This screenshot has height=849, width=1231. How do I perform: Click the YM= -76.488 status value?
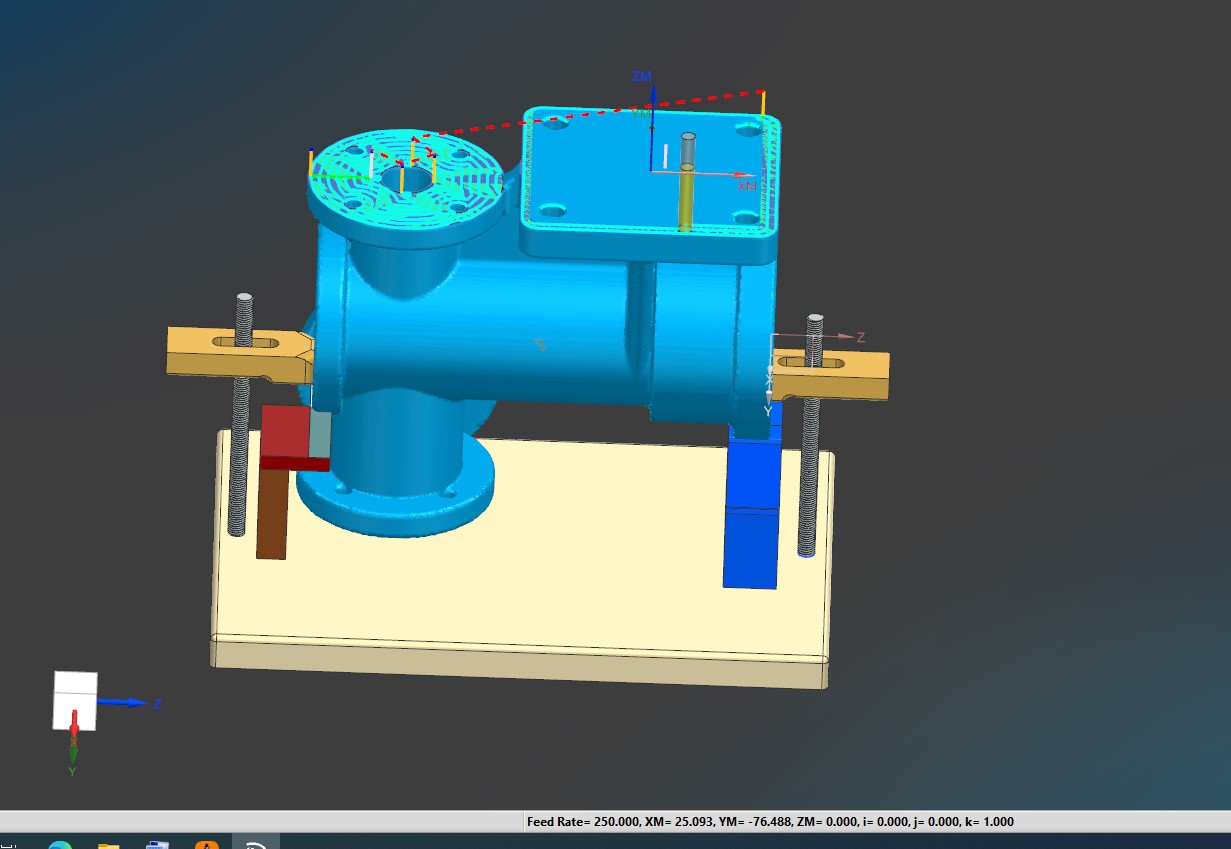coord(756,822)
